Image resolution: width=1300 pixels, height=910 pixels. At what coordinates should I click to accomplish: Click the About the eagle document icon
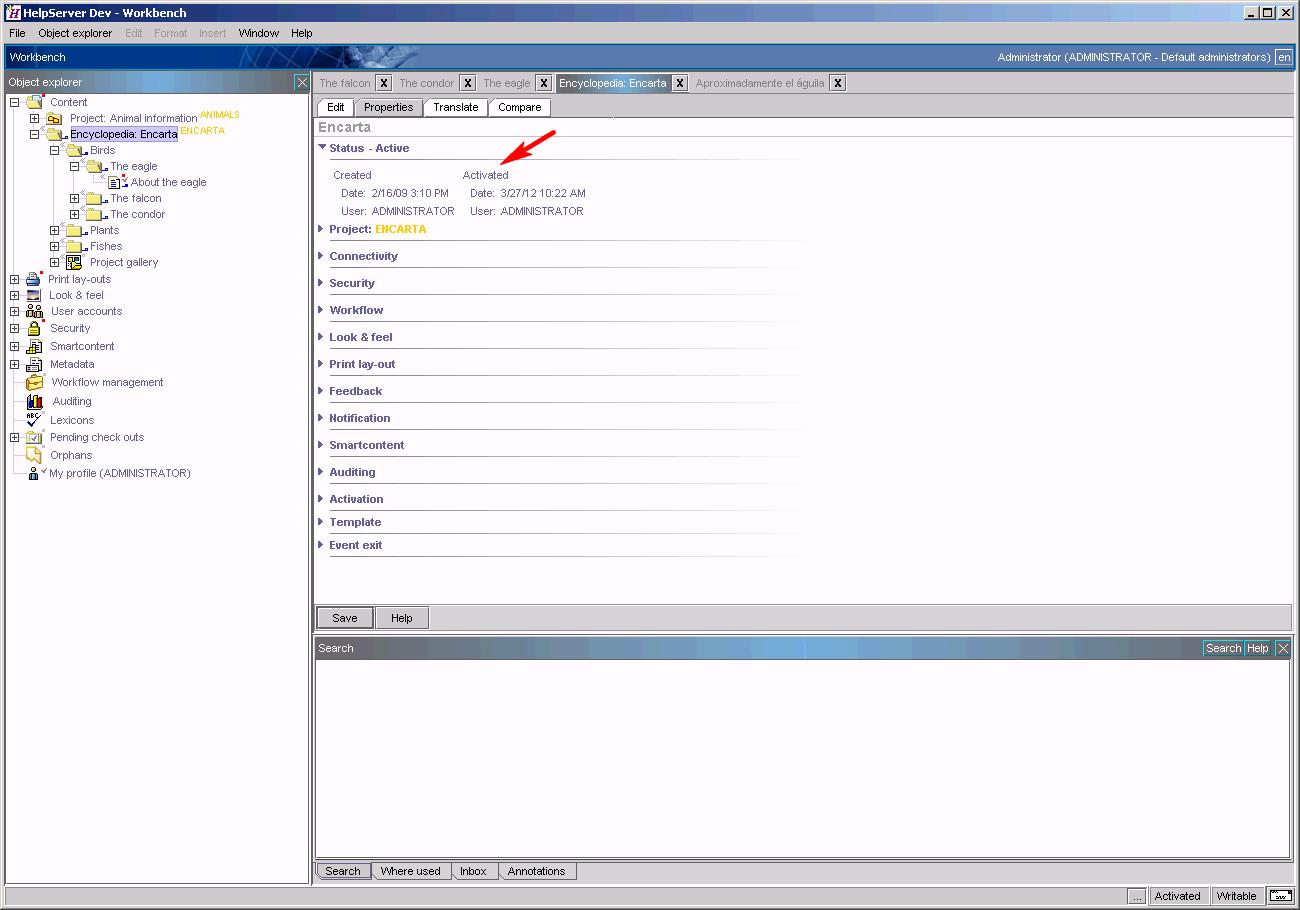pyautogui.click(x=116, y=182)
